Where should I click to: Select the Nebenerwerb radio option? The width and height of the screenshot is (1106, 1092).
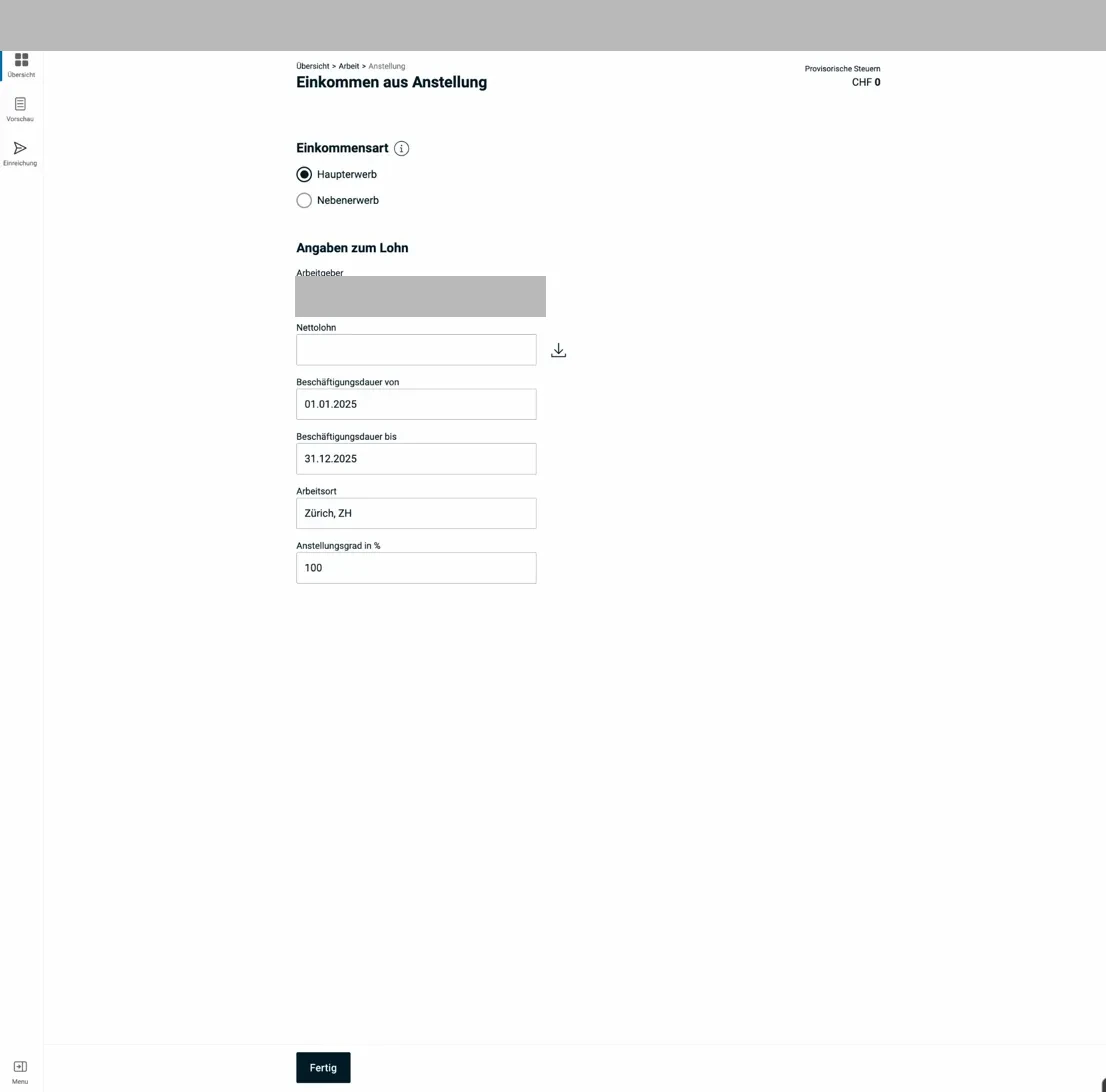(x=305, y=200)
